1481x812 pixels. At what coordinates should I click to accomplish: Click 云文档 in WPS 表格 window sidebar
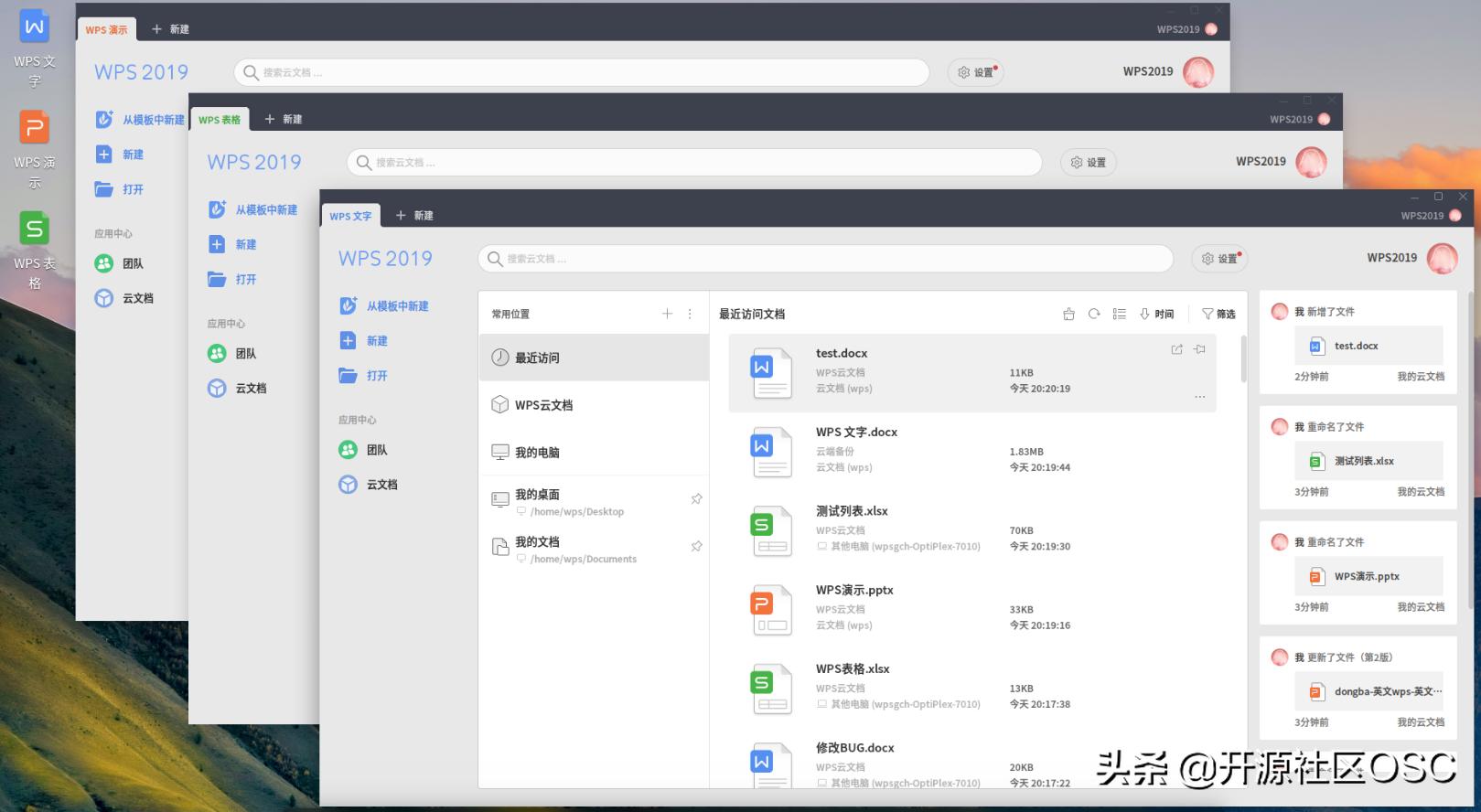(237, 388)
